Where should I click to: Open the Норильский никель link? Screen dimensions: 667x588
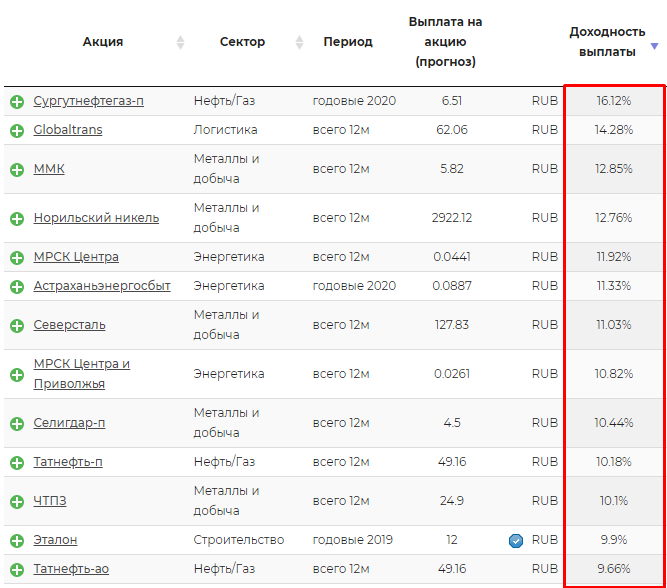[96, 217]
